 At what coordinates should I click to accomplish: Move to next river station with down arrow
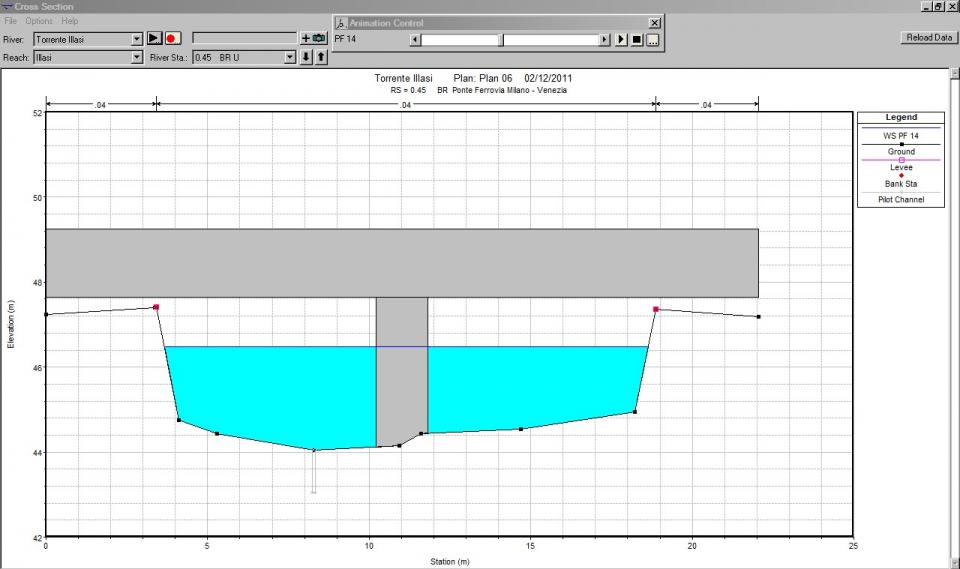(x=306, y=57)
